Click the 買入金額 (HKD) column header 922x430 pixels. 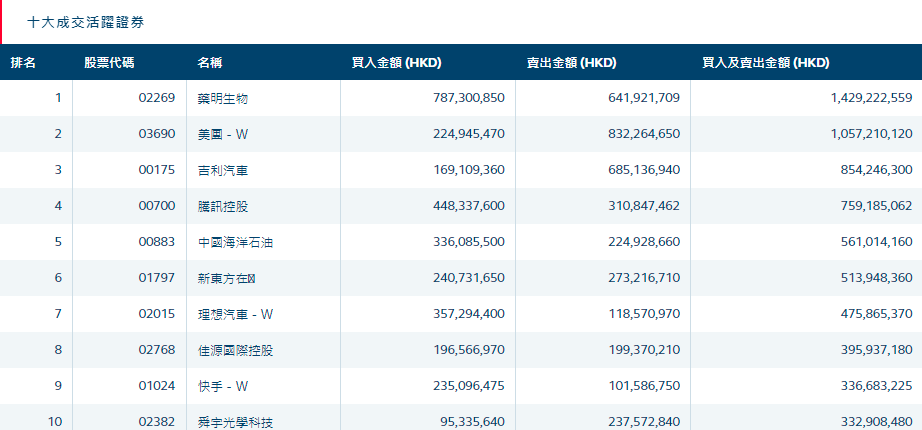pos(396,63)
